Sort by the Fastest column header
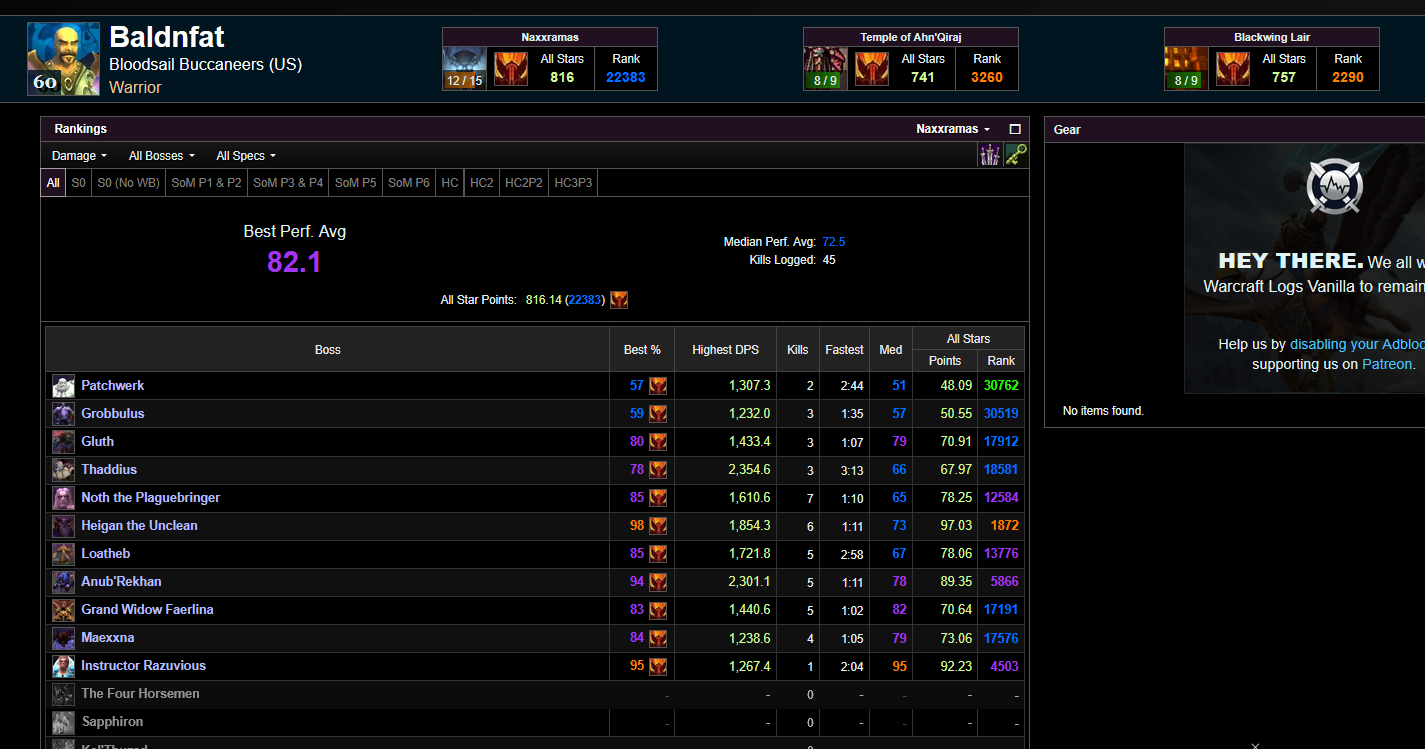 point(844,350)
